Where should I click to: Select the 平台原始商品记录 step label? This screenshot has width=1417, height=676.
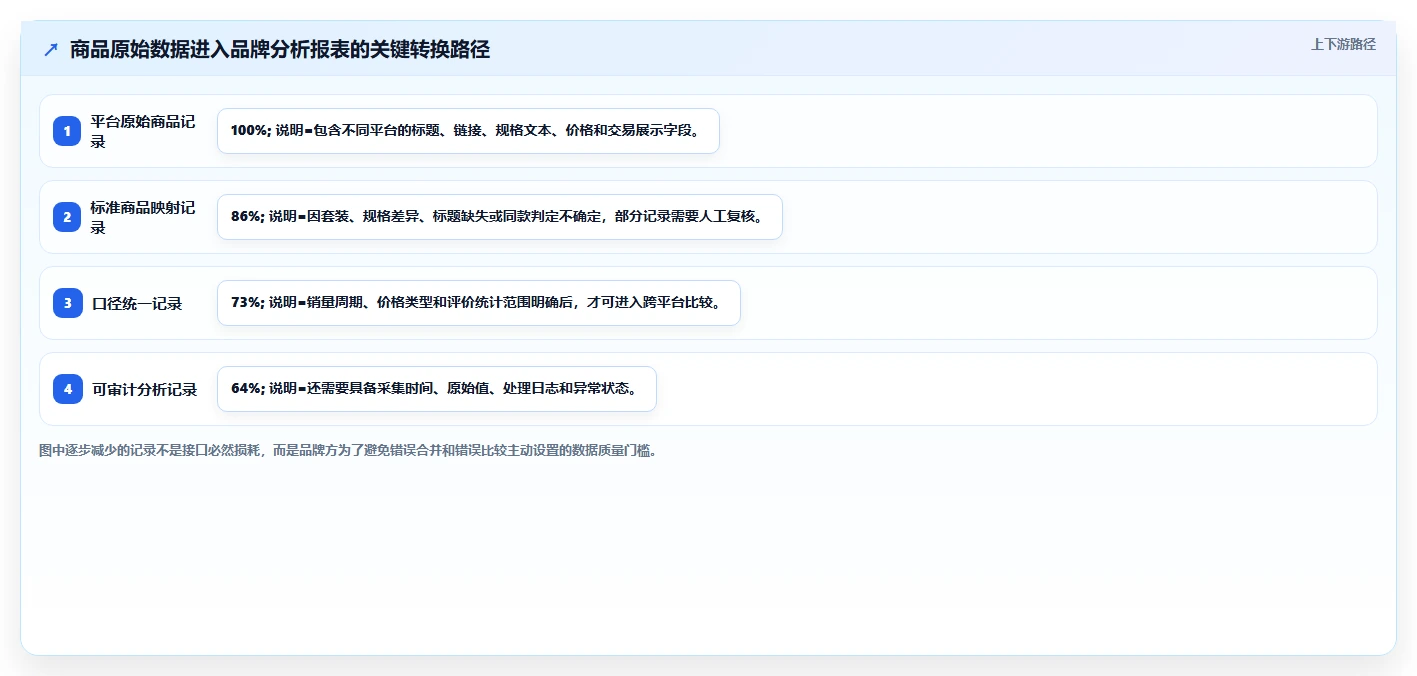pos(143,131)
